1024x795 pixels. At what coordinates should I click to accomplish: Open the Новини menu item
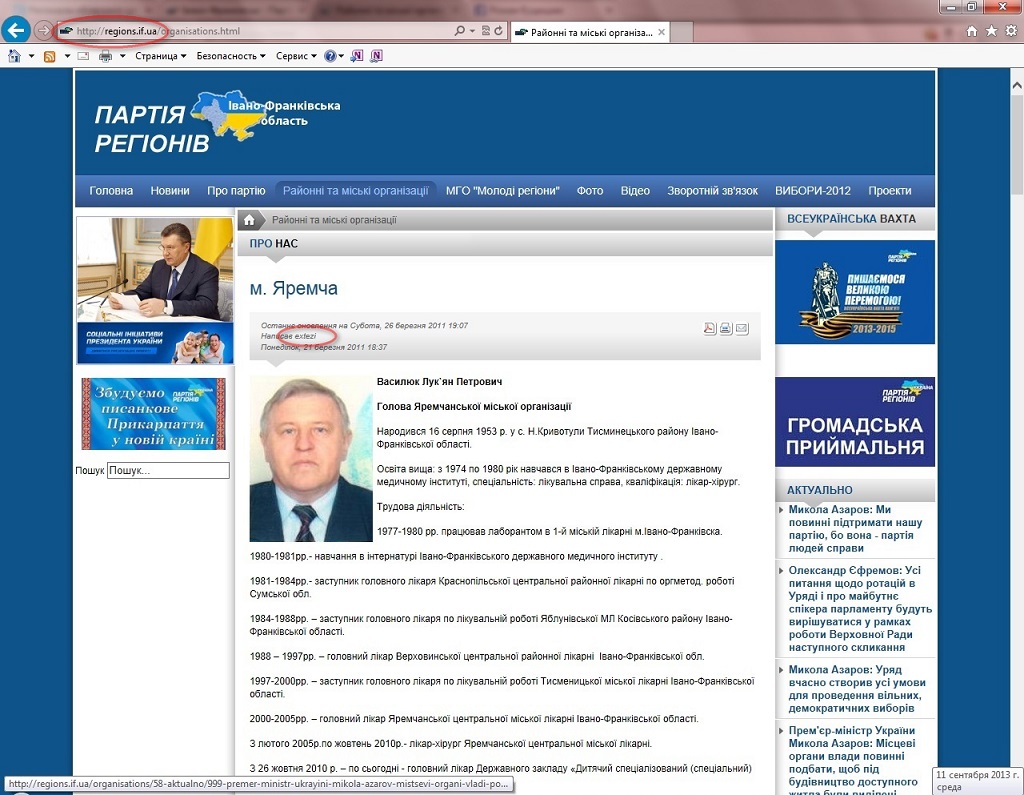click(x=170, y=191)
